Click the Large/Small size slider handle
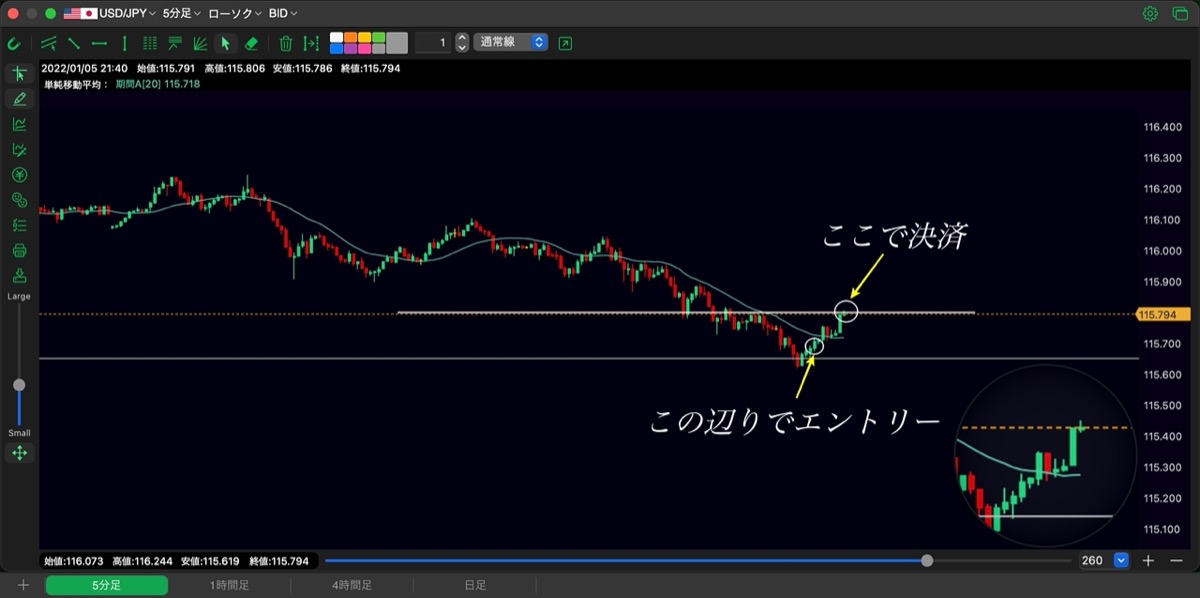 19,385
